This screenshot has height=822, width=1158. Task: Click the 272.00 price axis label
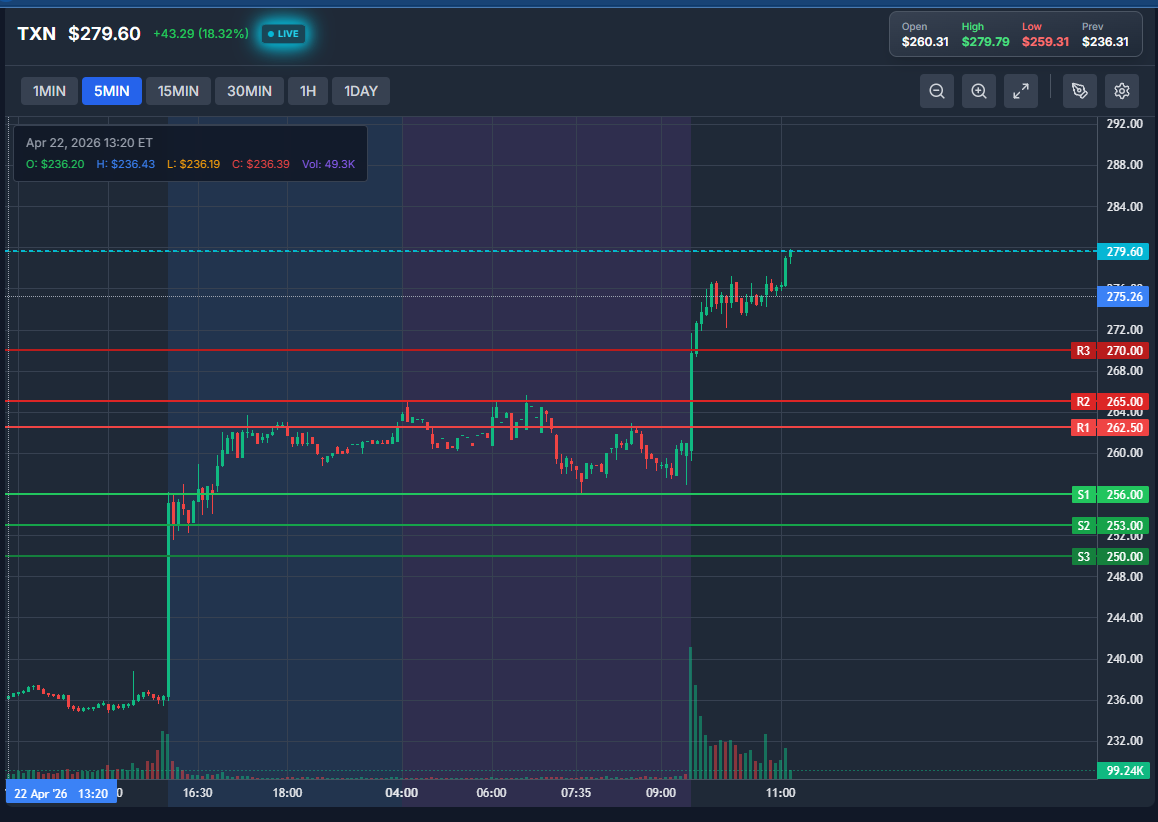coord(1124,329)
